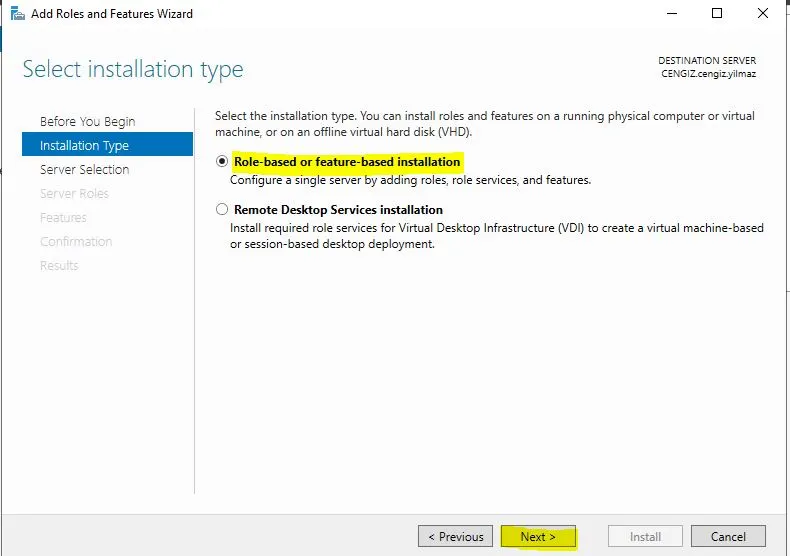Image resolution: width=790 pixels, height=556 pixels.
Task: Maximize the wizard window
Action: pos(717,14)
